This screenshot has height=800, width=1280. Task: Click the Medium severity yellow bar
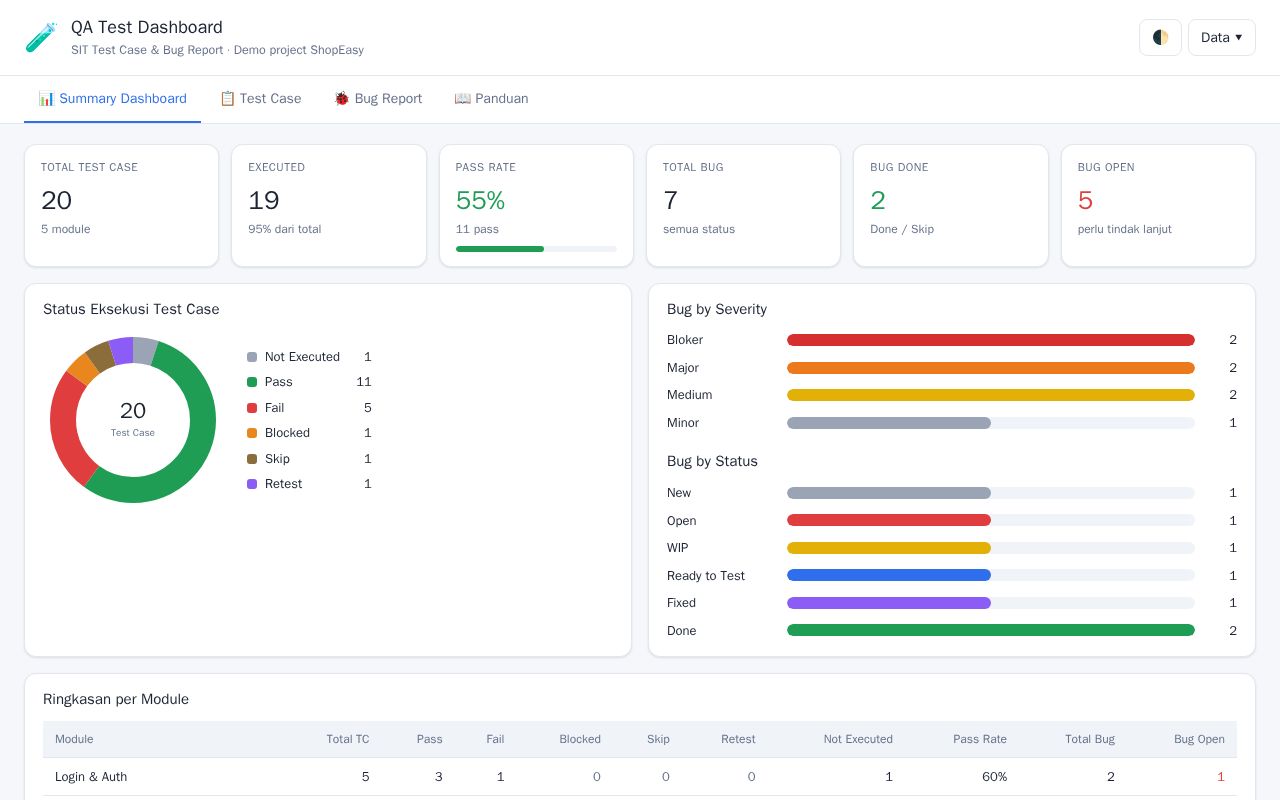click(x=991, y=395)
